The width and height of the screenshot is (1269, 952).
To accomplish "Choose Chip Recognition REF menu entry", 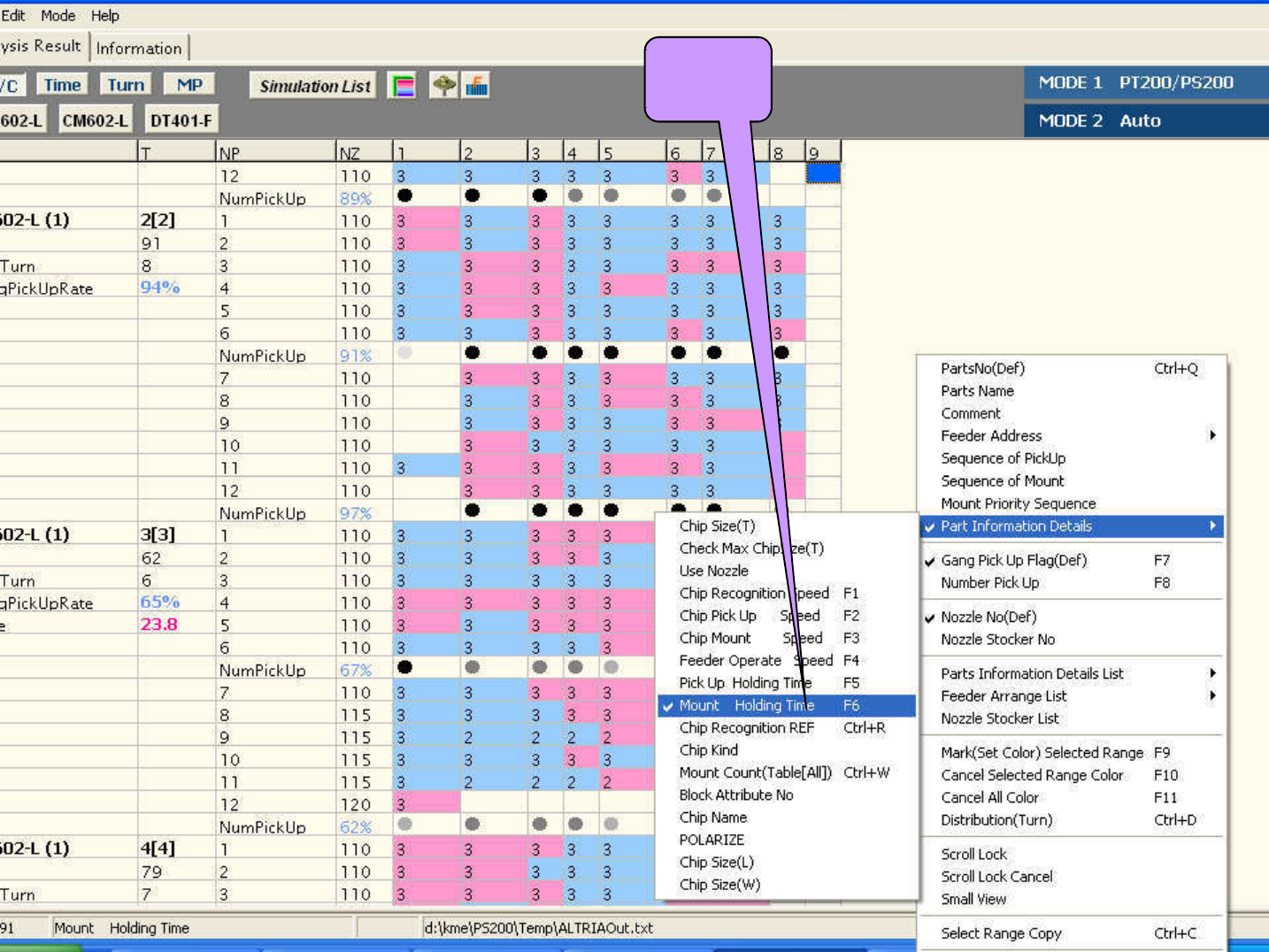I will 746,728.
